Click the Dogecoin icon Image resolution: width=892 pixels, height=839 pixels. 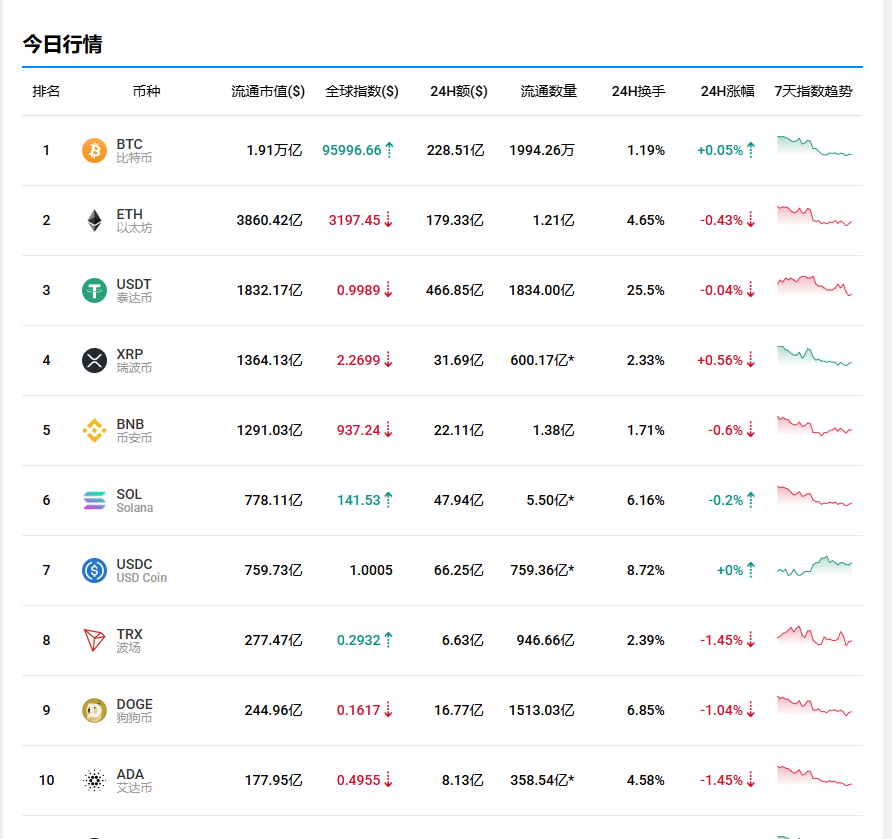coord(94,711)
